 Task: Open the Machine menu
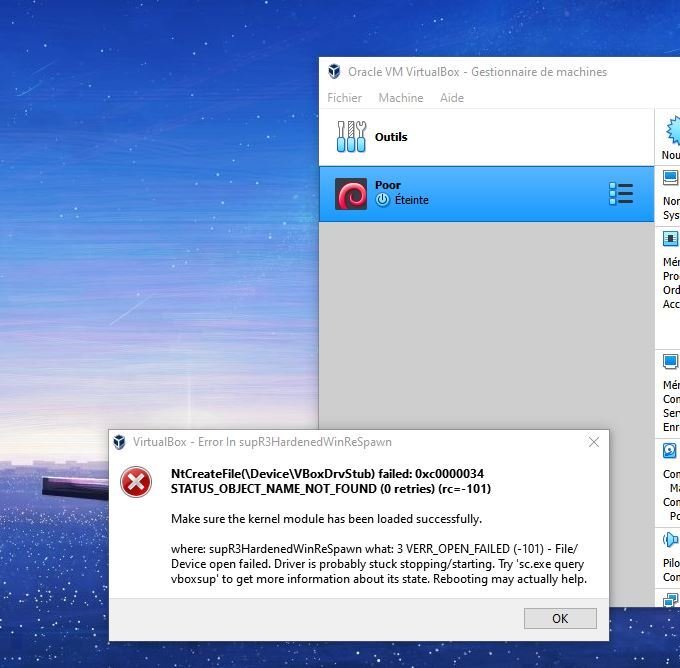pyautogui.click(x=401, y=98)
